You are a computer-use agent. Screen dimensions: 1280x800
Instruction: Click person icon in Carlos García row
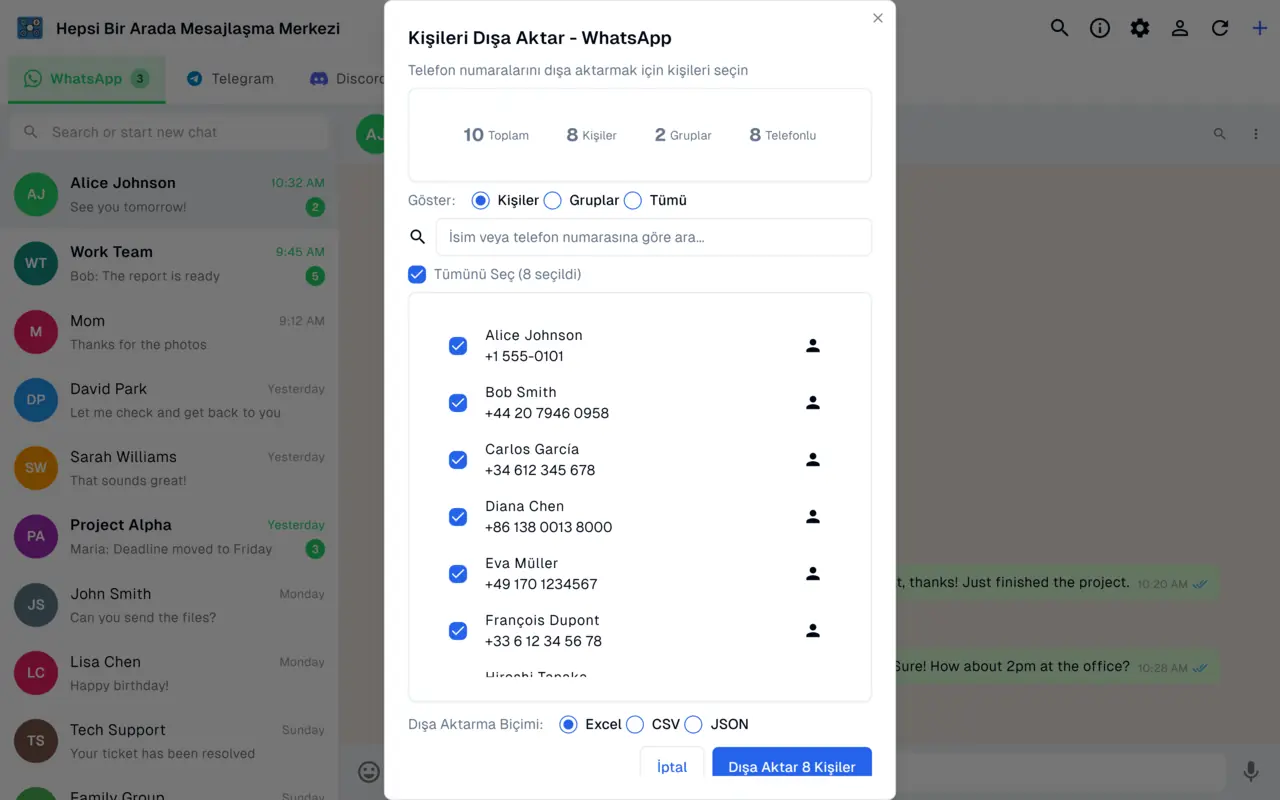coord(813,459)
